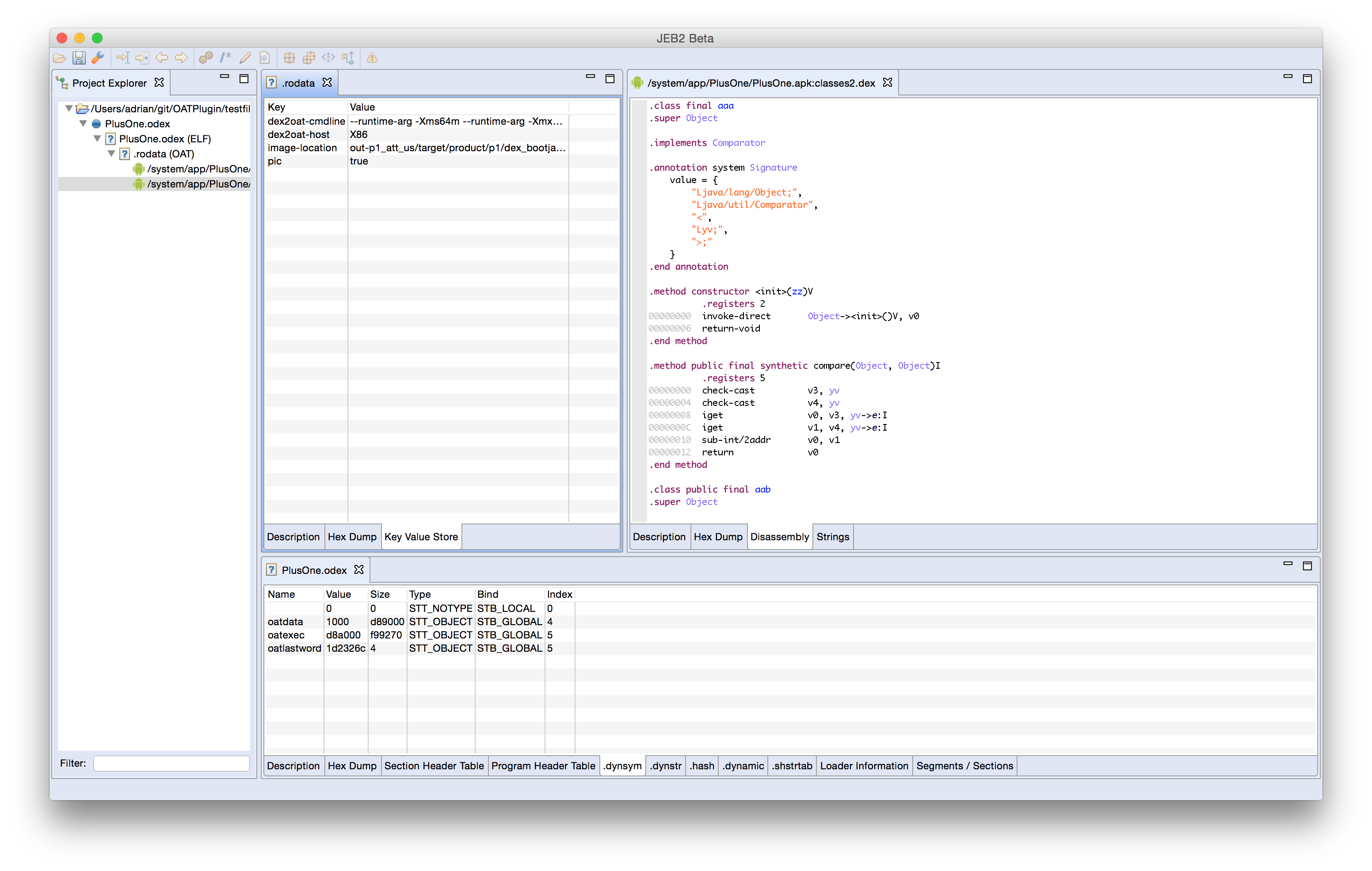Click the hierarchy up-arrow toolbar icon
The width and height of the screenshot is (1372, 871).
tap(347, 57)
